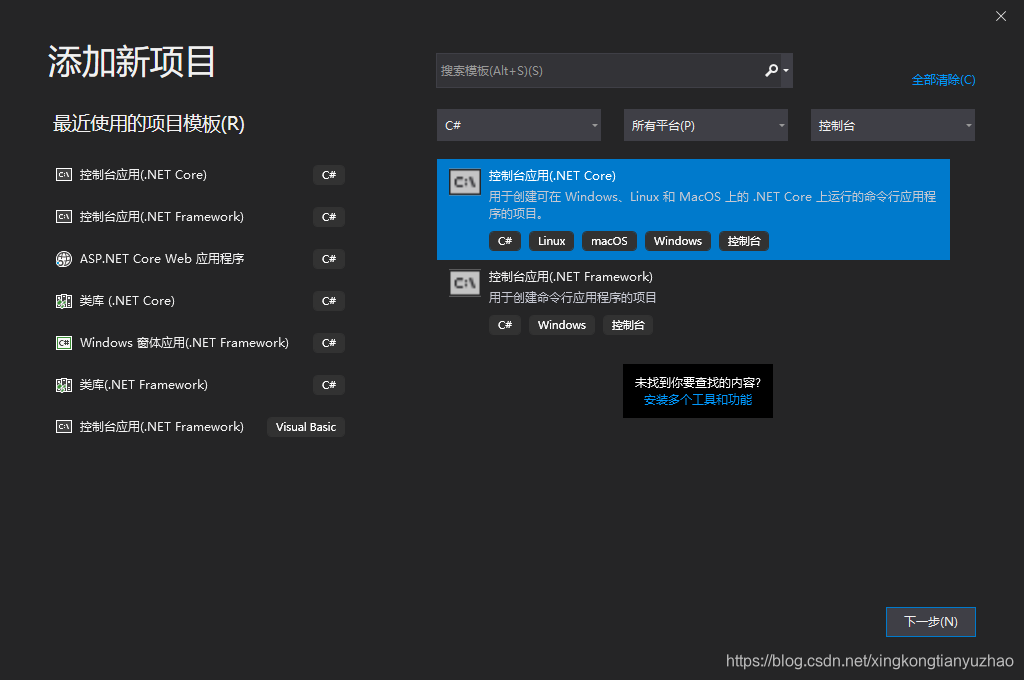The image size is (1024, 680).
Task: Click C# tag beside recent 控制台应用(.NET Core)
Action: click(x=328, y=175)
